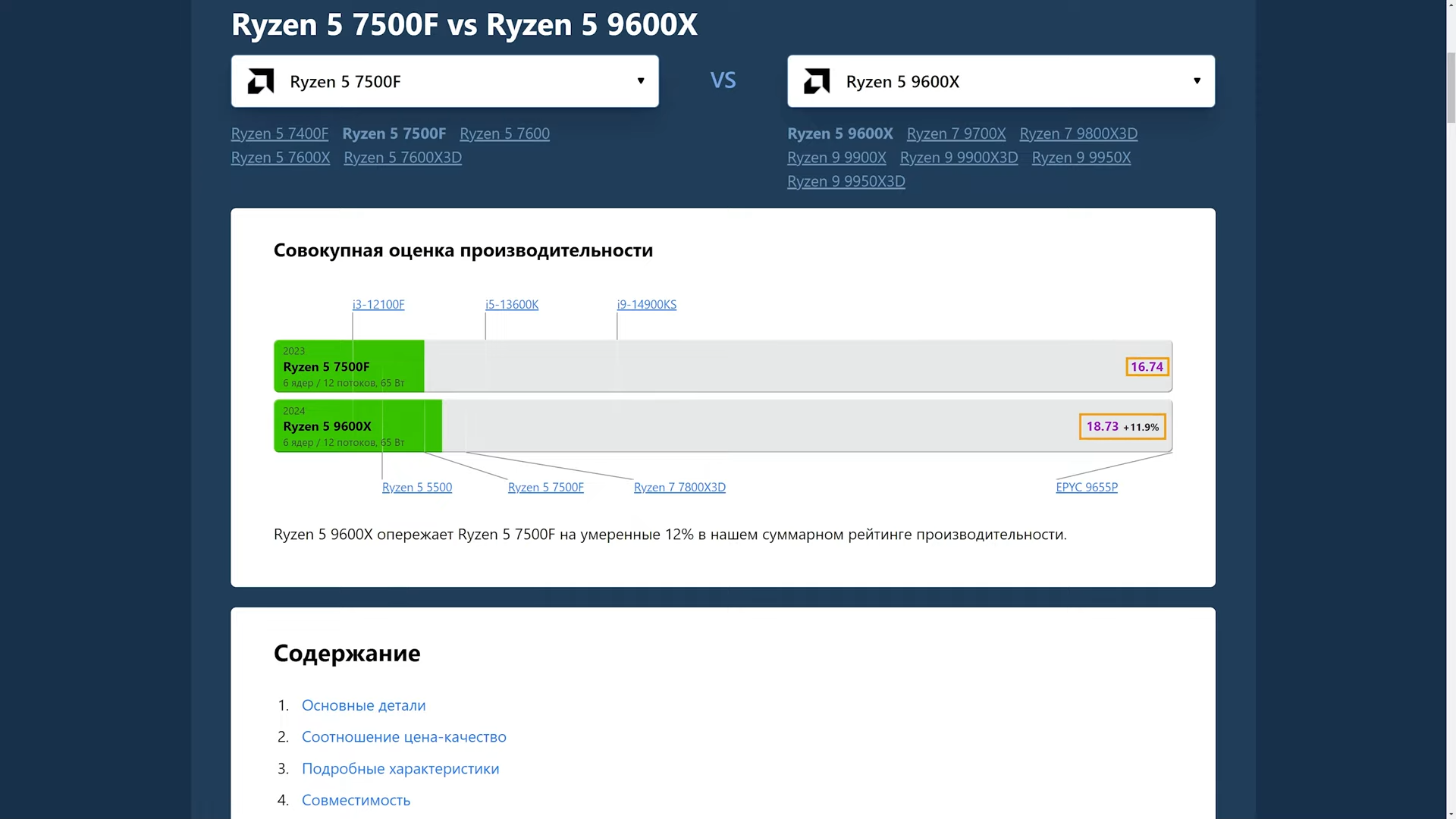Expand the Ryzen 5 7500F dropdown arrow

(641, 81)
